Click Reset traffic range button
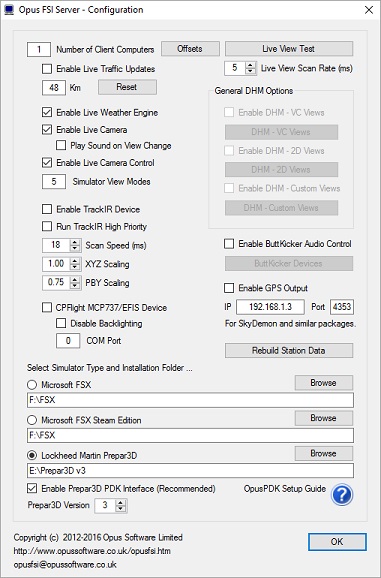This screenshot has width=381, height=578. click(127, 87)
